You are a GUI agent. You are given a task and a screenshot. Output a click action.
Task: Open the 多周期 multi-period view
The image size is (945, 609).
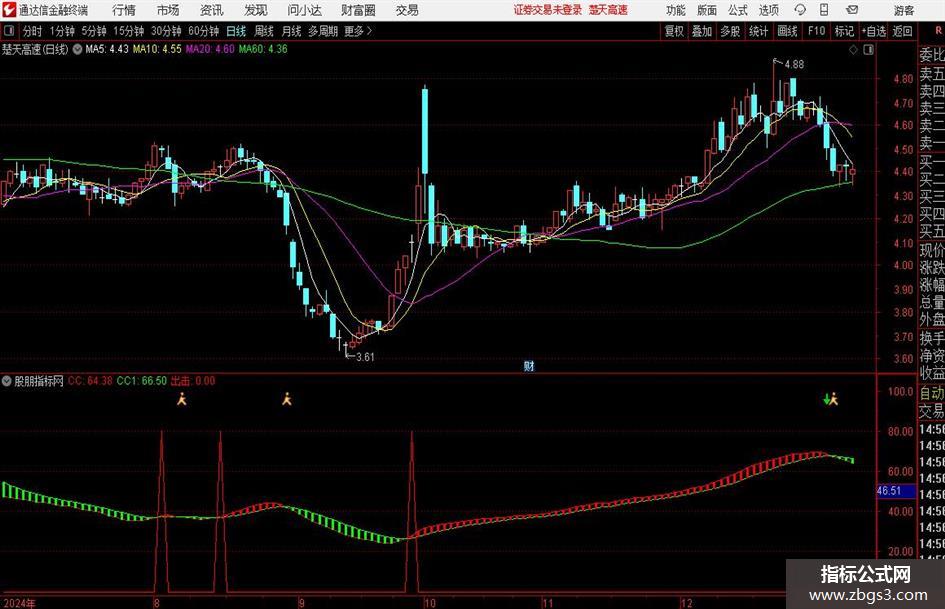(323, 31)
